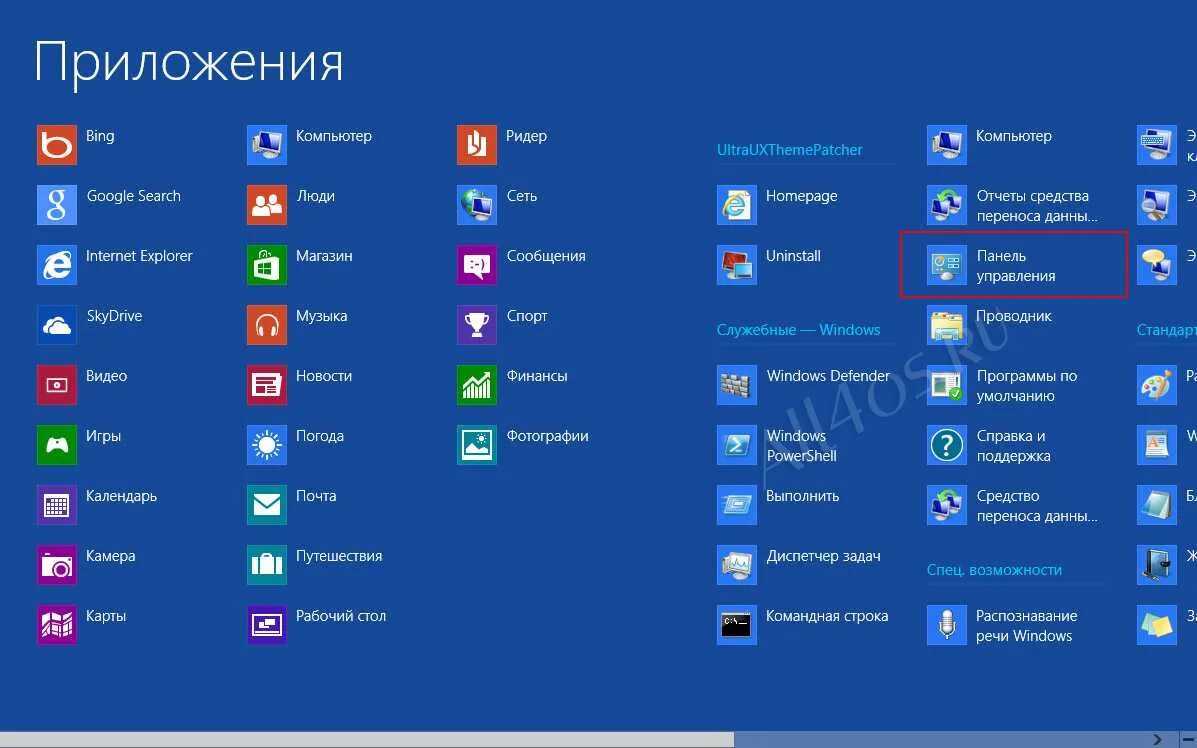Select the Рабочий стол label text

click(x=341, y=616)
